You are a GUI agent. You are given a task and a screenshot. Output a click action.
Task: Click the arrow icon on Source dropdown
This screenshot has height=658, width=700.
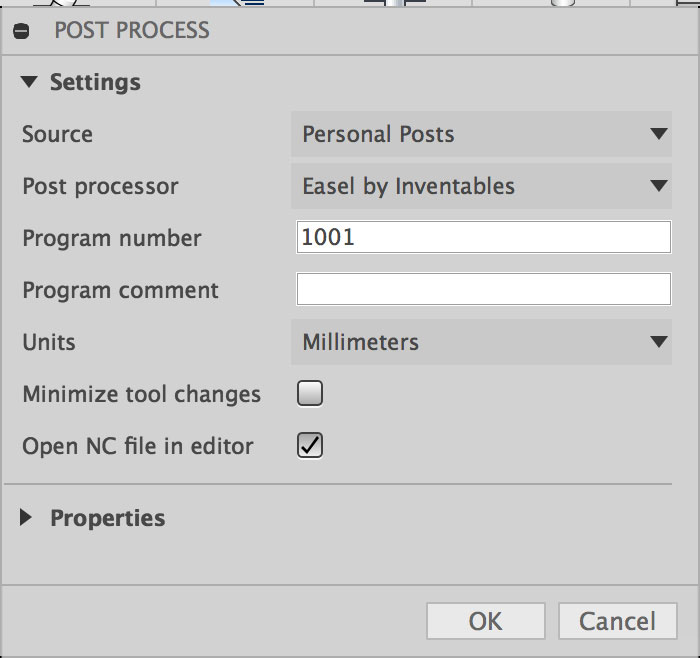(x=658, y=134)
